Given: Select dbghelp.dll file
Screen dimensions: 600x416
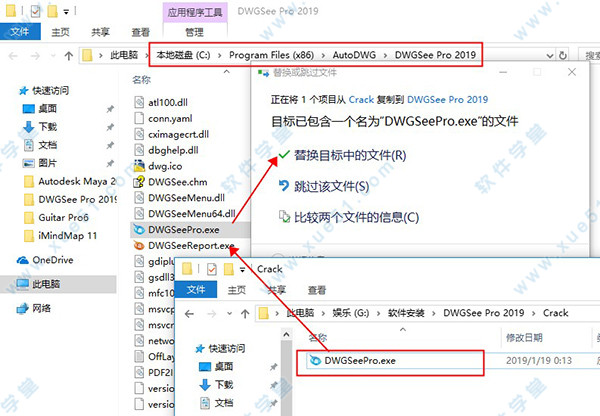Looking at the screenshot, I should 173,150.
